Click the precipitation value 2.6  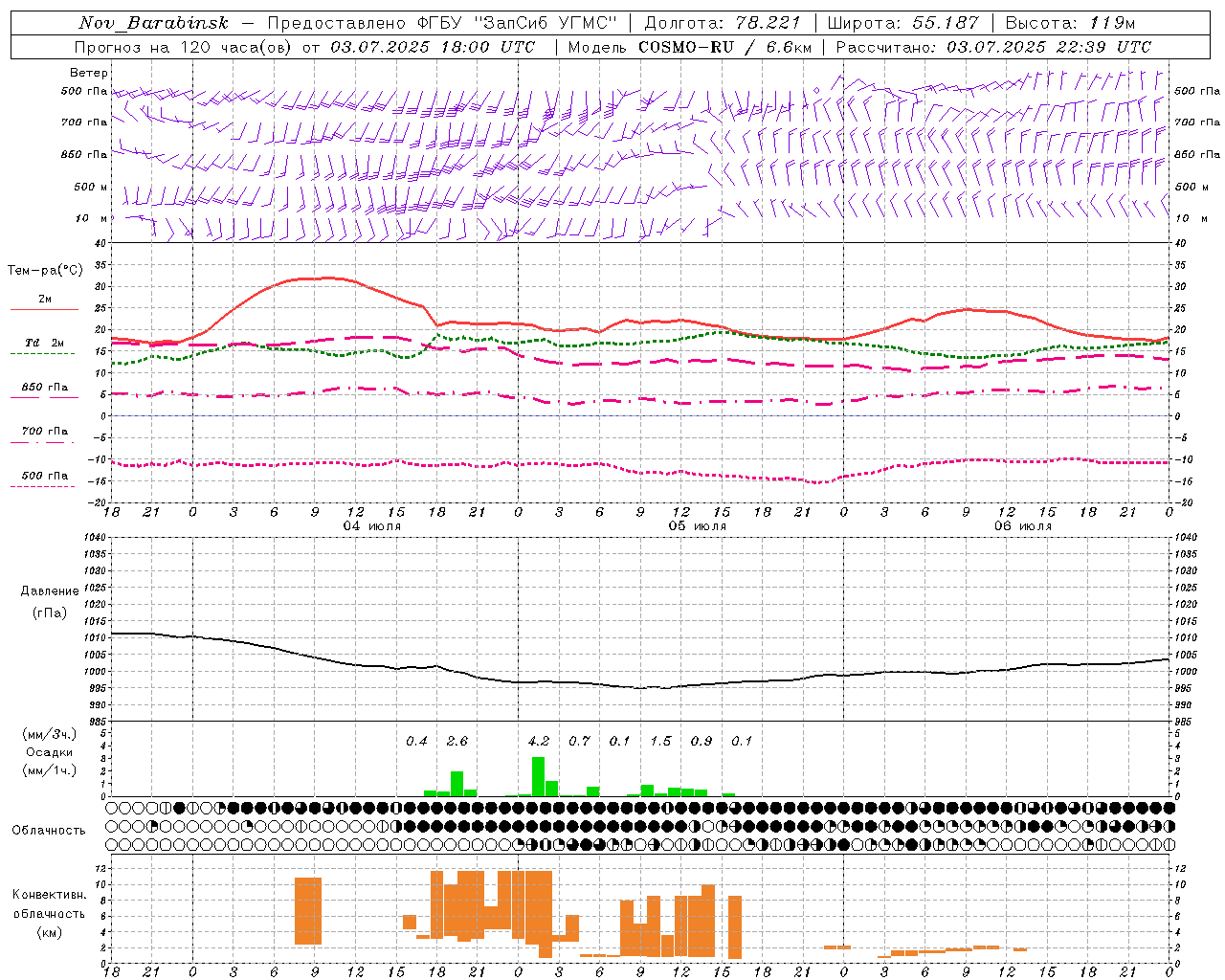[457, 741]
